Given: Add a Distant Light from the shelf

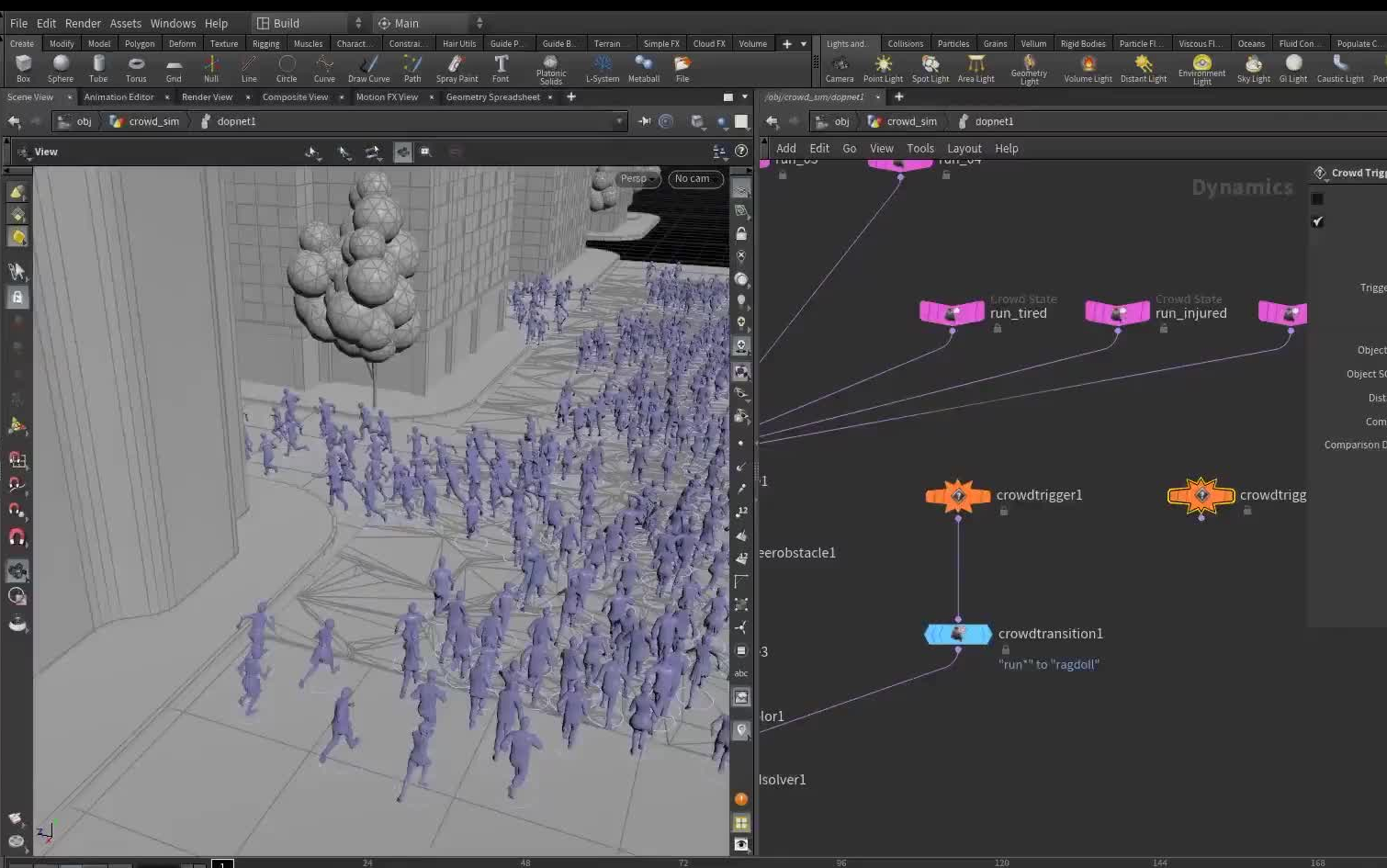Looking at the screenshot, I should click(1144, 68).
